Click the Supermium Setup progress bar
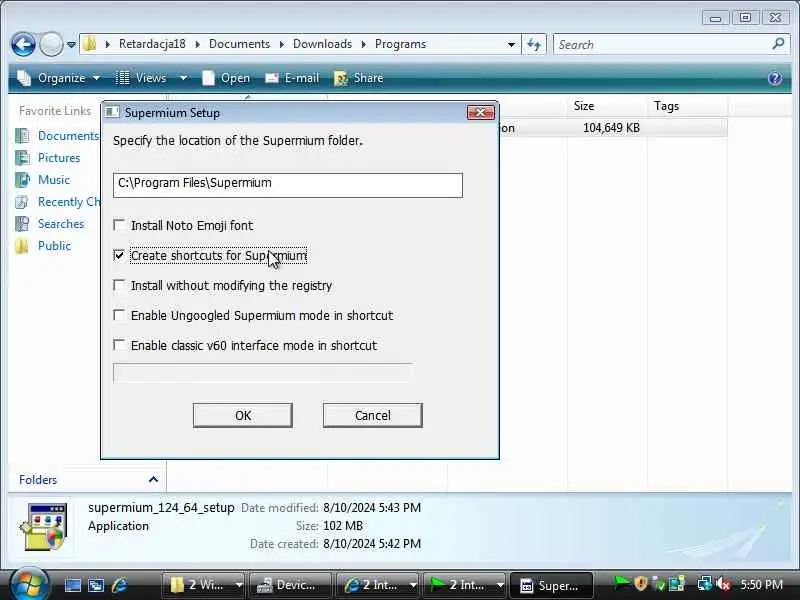The height and width of the screenshot is (600, 800). (263, 372)
